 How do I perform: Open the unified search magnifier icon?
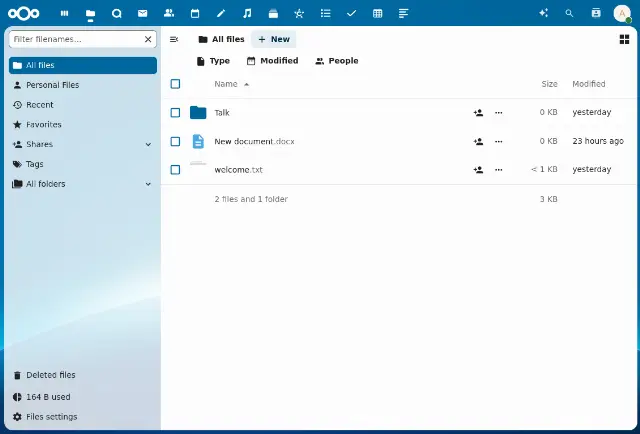tap(569, 13)
